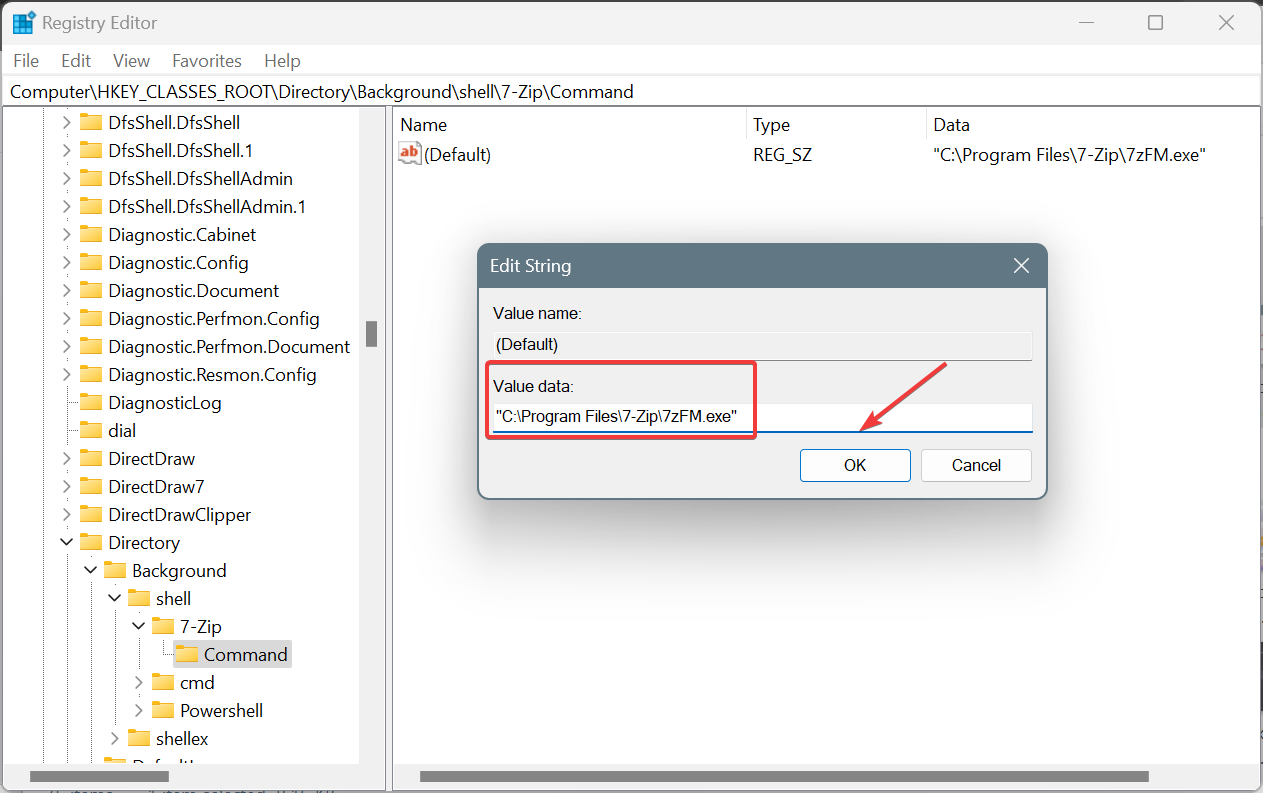
Task: Open the Favorites menu
Action: 206,61
